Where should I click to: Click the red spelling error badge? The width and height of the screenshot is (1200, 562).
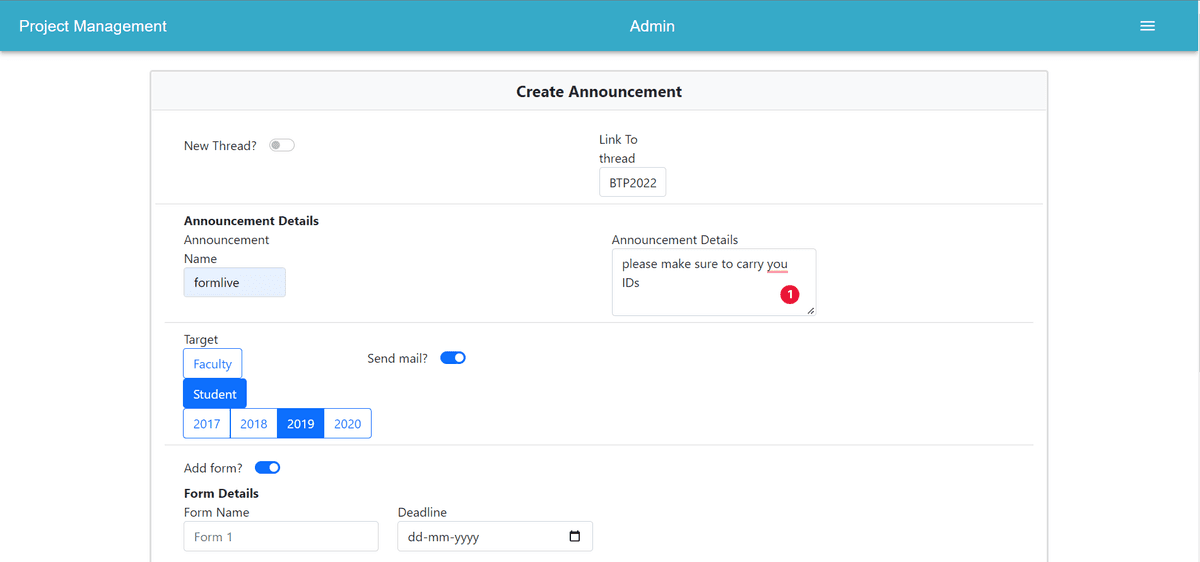pyautogui.click(x=790, y=294)
